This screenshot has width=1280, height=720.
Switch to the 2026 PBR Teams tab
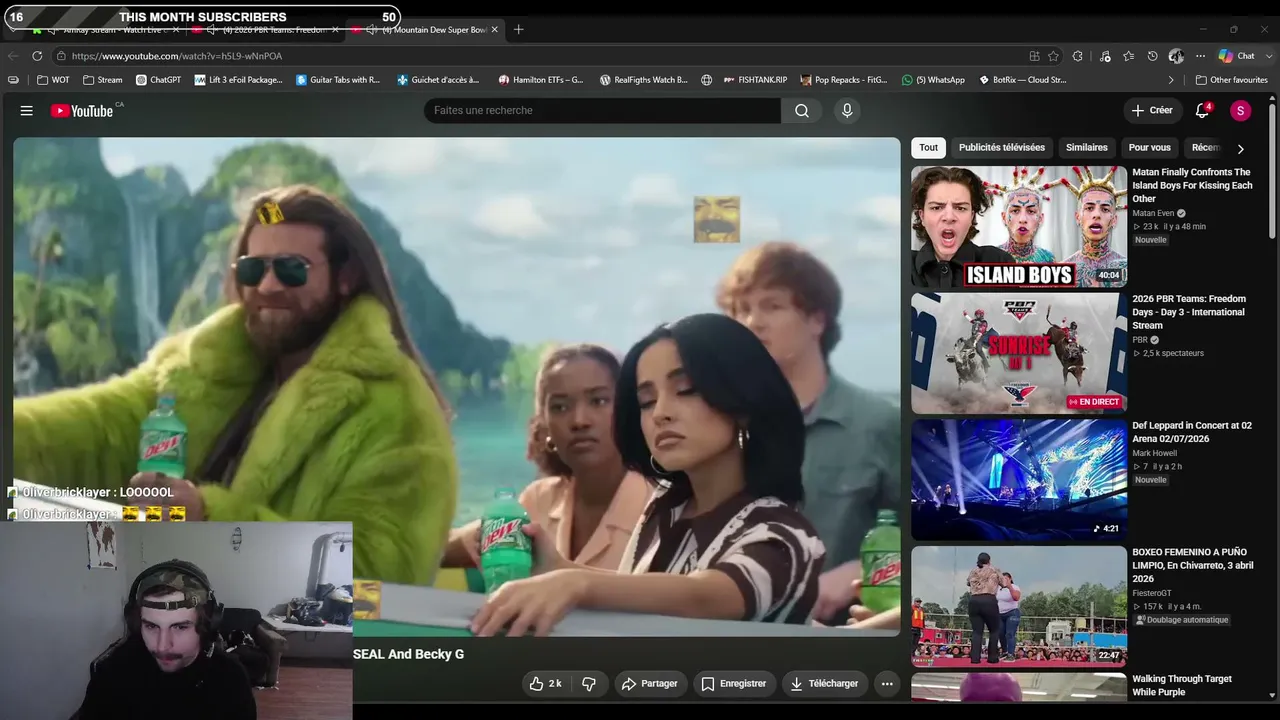(x=267, y=30)
